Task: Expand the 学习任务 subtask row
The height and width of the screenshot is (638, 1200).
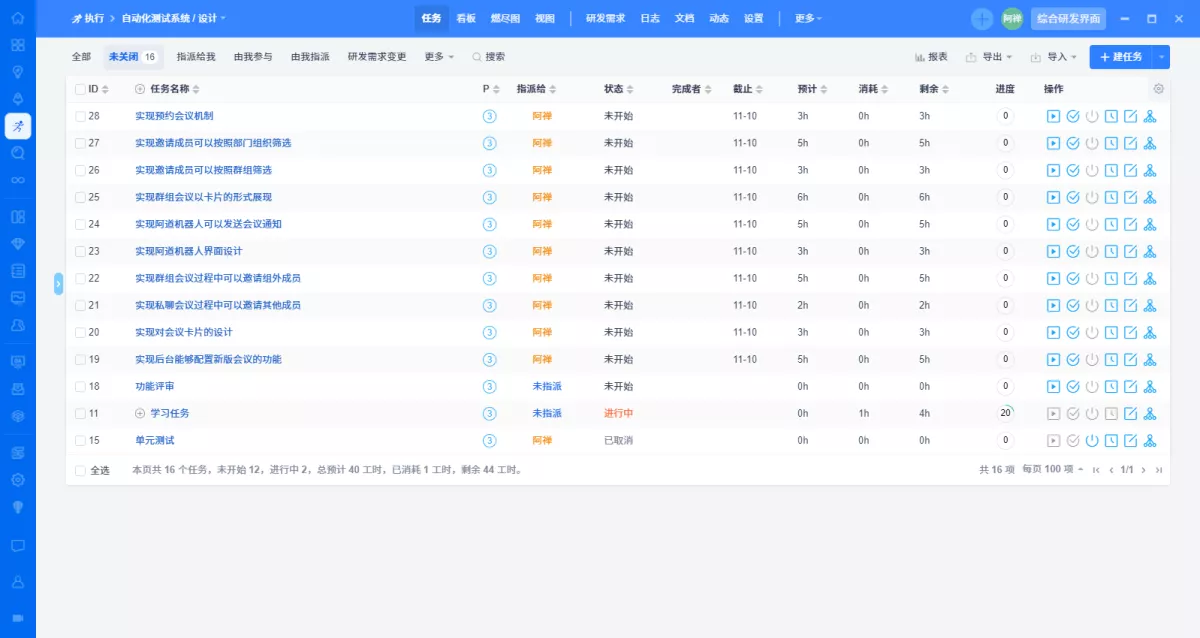Action: [x=140, y=413]
